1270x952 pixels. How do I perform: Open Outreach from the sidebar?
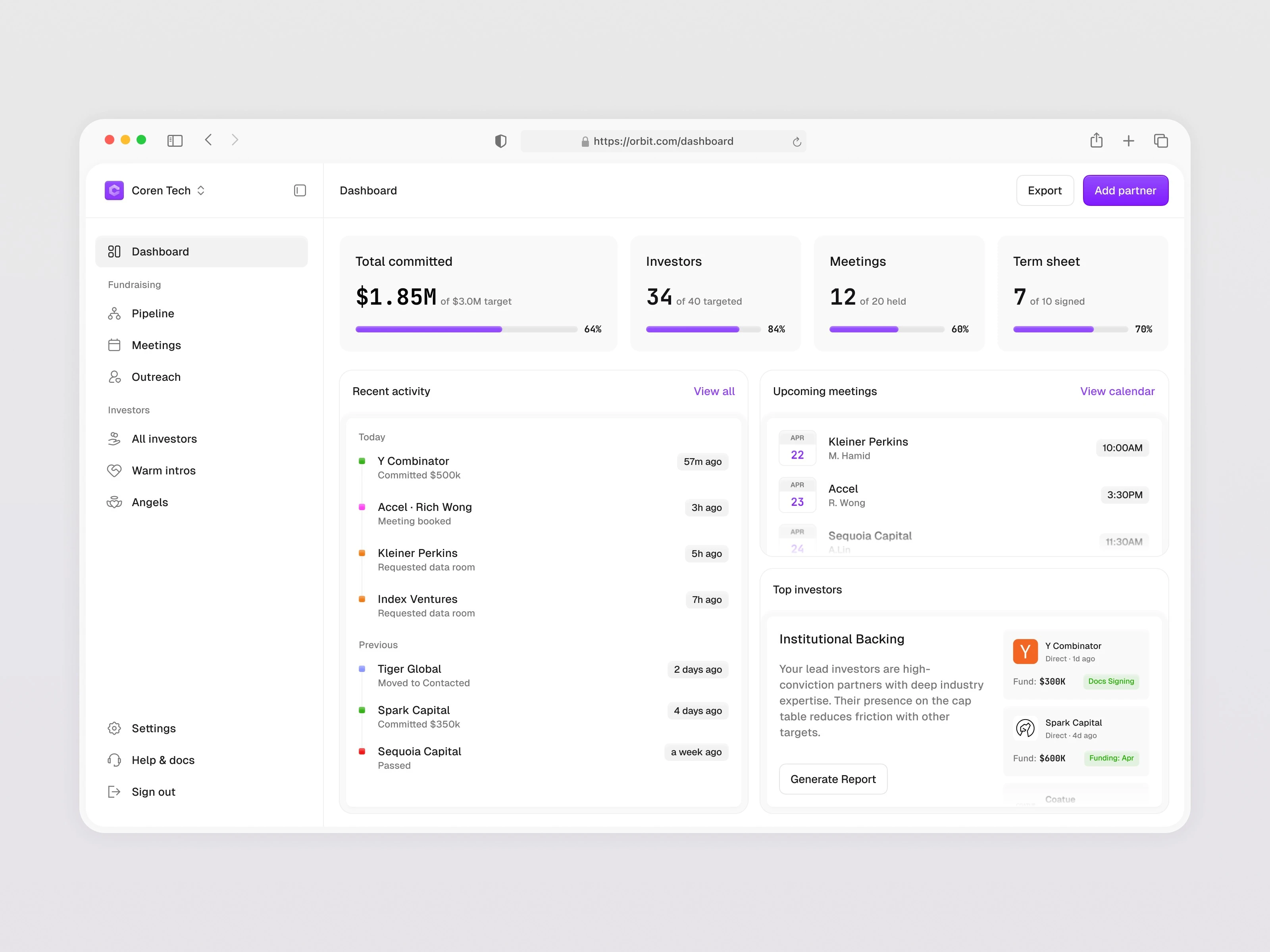pyautogui.click(x=156, y=377)
